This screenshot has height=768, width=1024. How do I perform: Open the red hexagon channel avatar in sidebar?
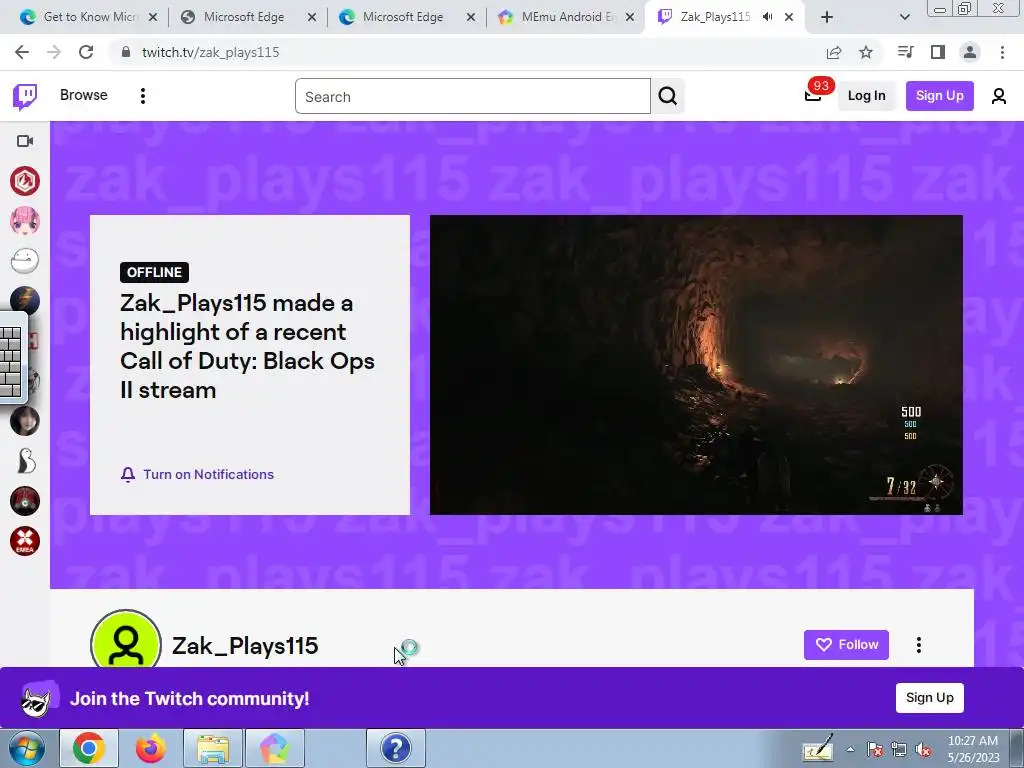(25, 181)
